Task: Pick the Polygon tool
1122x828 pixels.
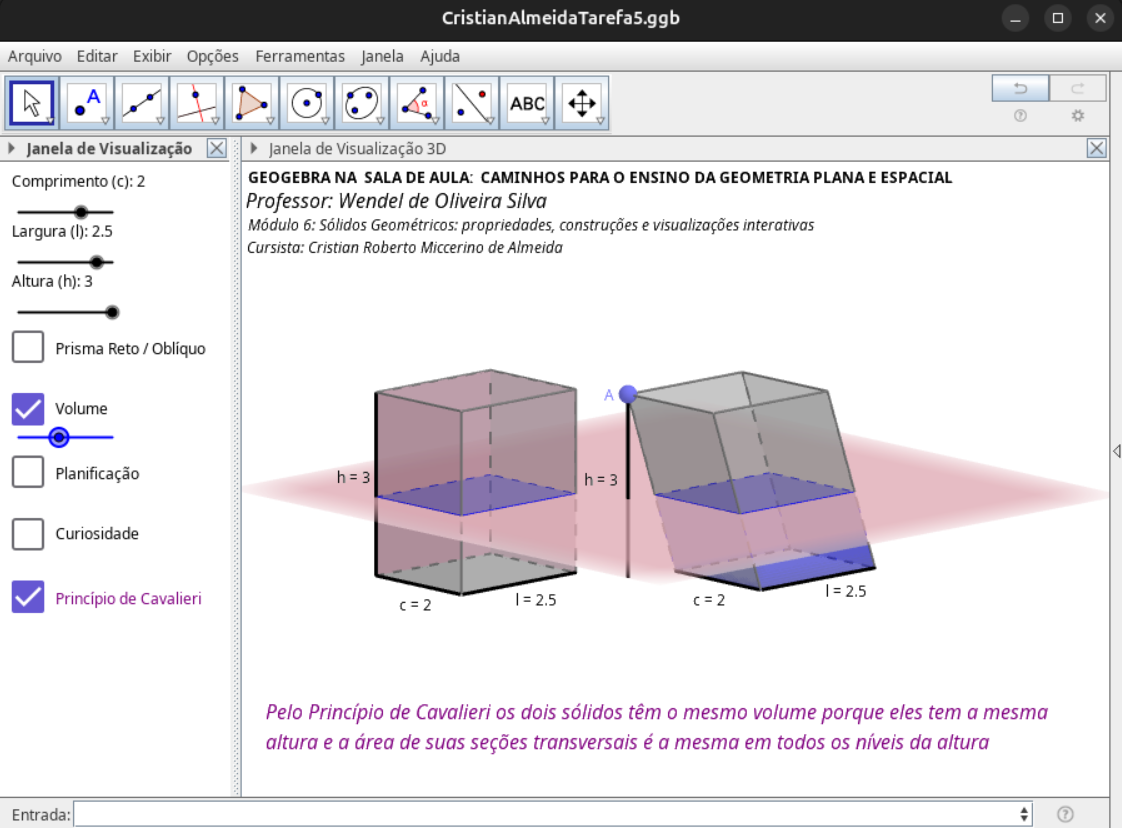Action: tap(252, 103)
